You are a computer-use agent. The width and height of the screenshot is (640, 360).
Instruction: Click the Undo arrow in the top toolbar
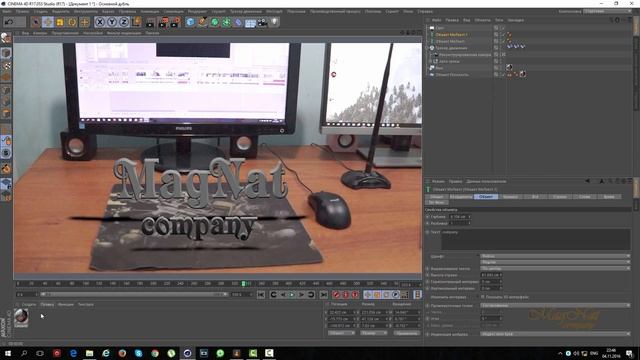tap(9, 22)
